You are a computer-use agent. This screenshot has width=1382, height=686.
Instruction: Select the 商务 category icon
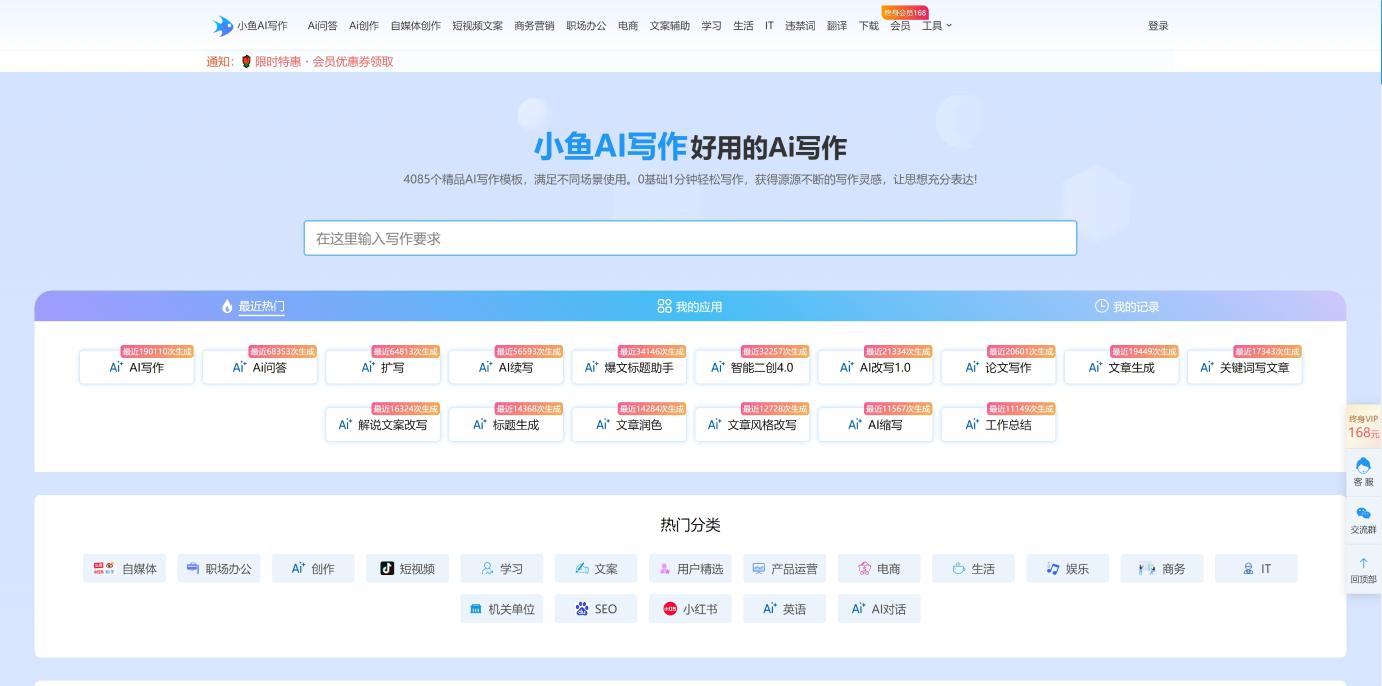tap(1147, 568)
